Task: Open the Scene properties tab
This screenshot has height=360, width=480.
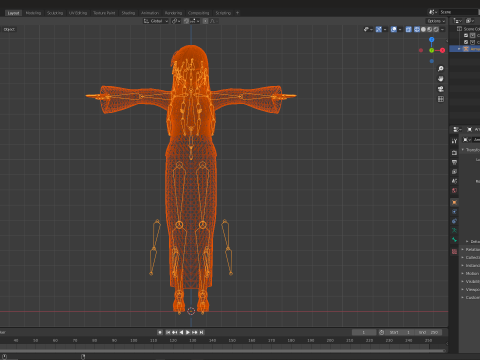Action: 454,181
